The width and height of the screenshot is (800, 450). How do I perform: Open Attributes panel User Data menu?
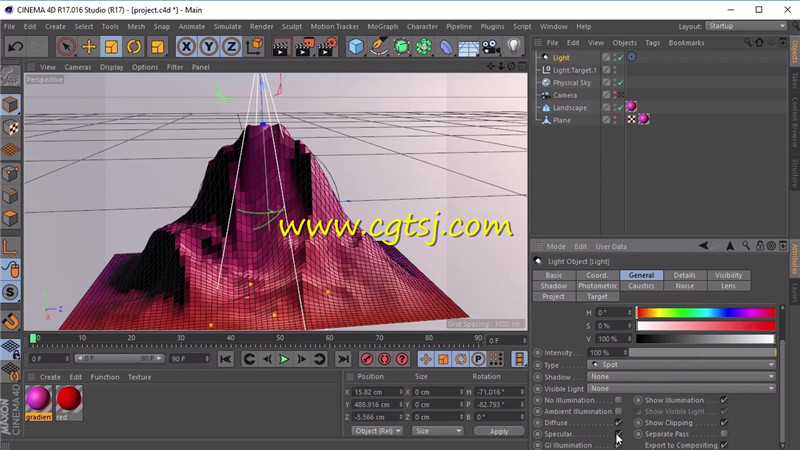click(x=611, y=246)
